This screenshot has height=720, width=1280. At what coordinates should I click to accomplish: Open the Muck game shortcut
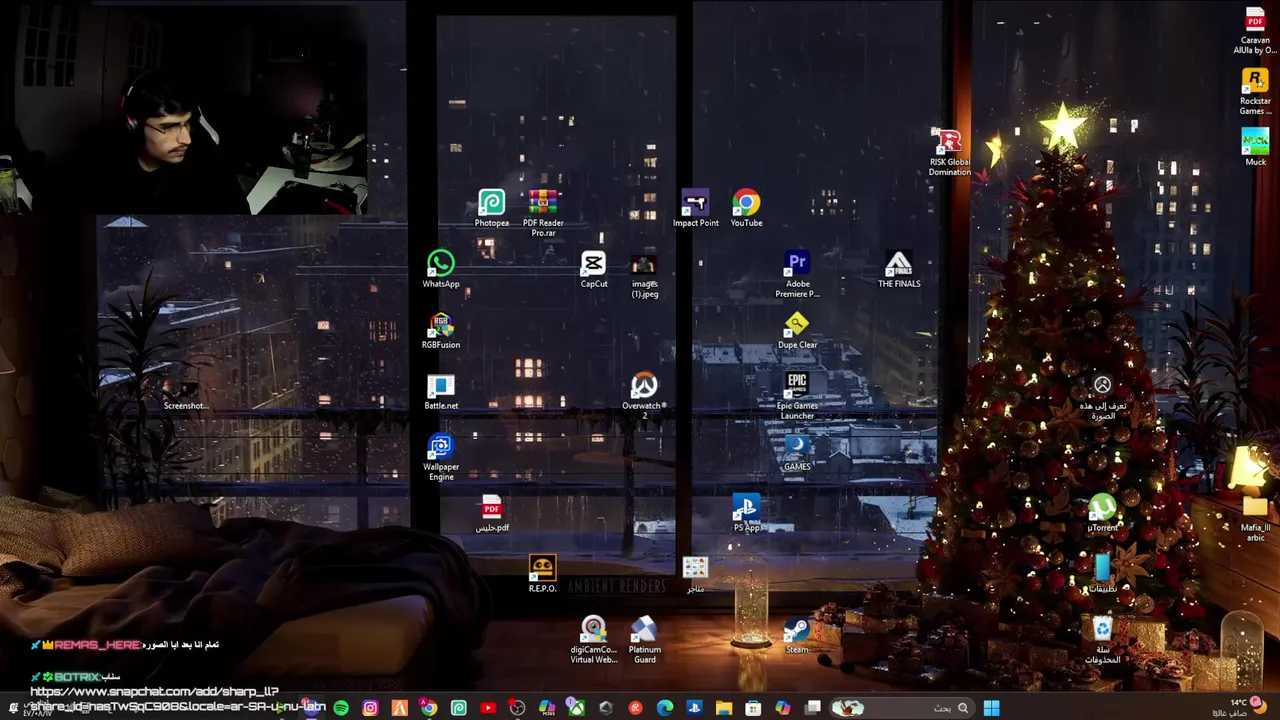point(1255,147)
